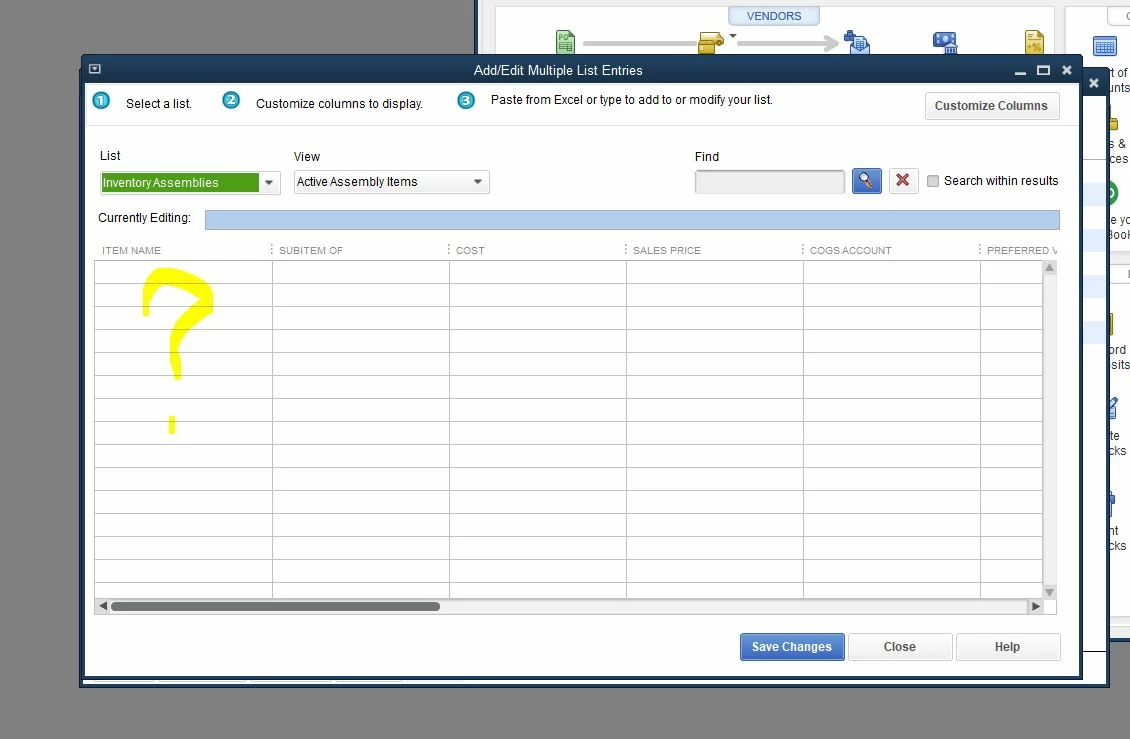
Task: Click the magnifying glass Find button
Action: 866,181
